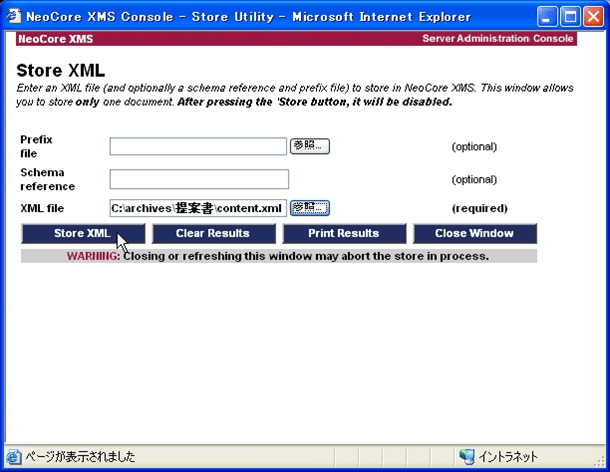Click the page icon in the status bar

(x=14, y=456)
